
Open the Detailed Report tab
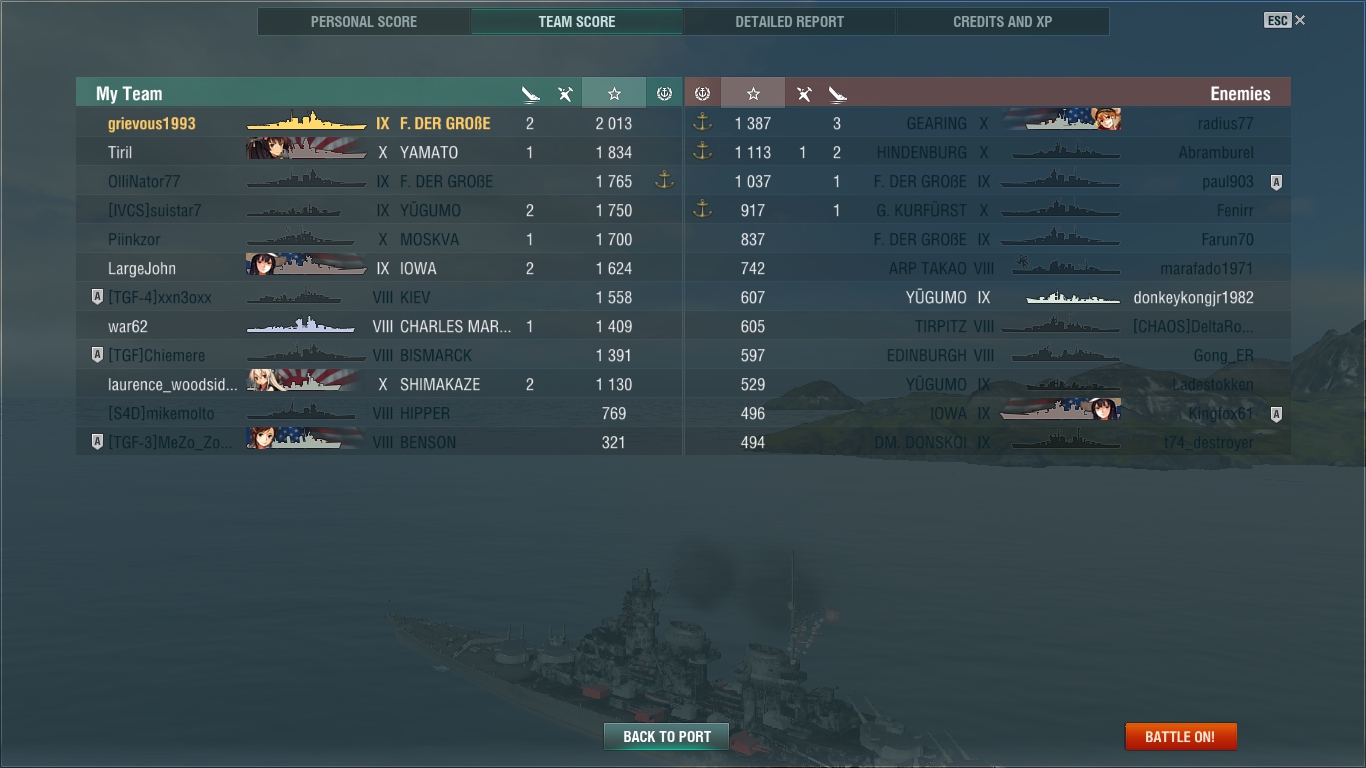789,21
